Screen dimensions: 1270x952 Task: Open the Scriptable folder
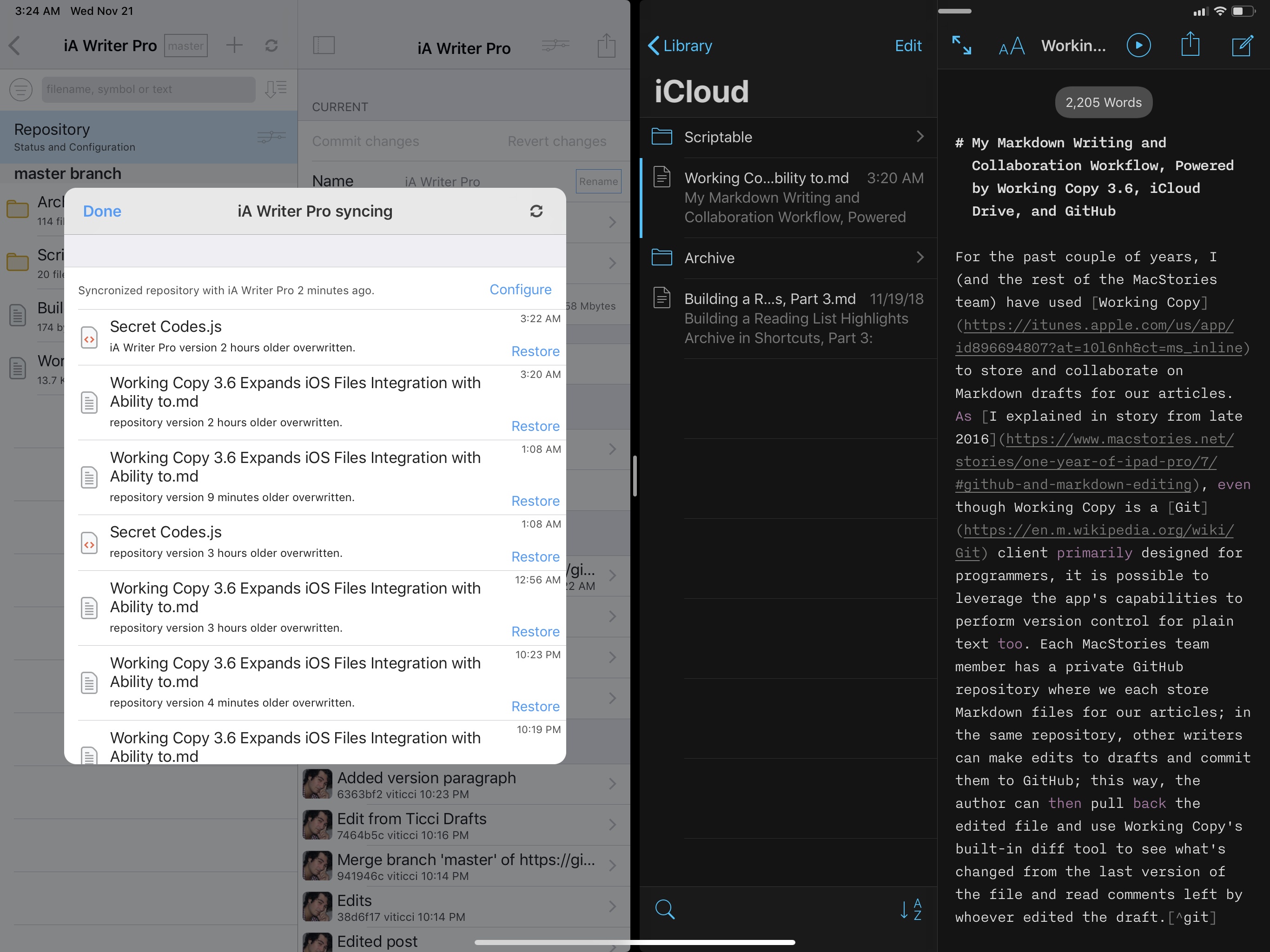(788, 137)
